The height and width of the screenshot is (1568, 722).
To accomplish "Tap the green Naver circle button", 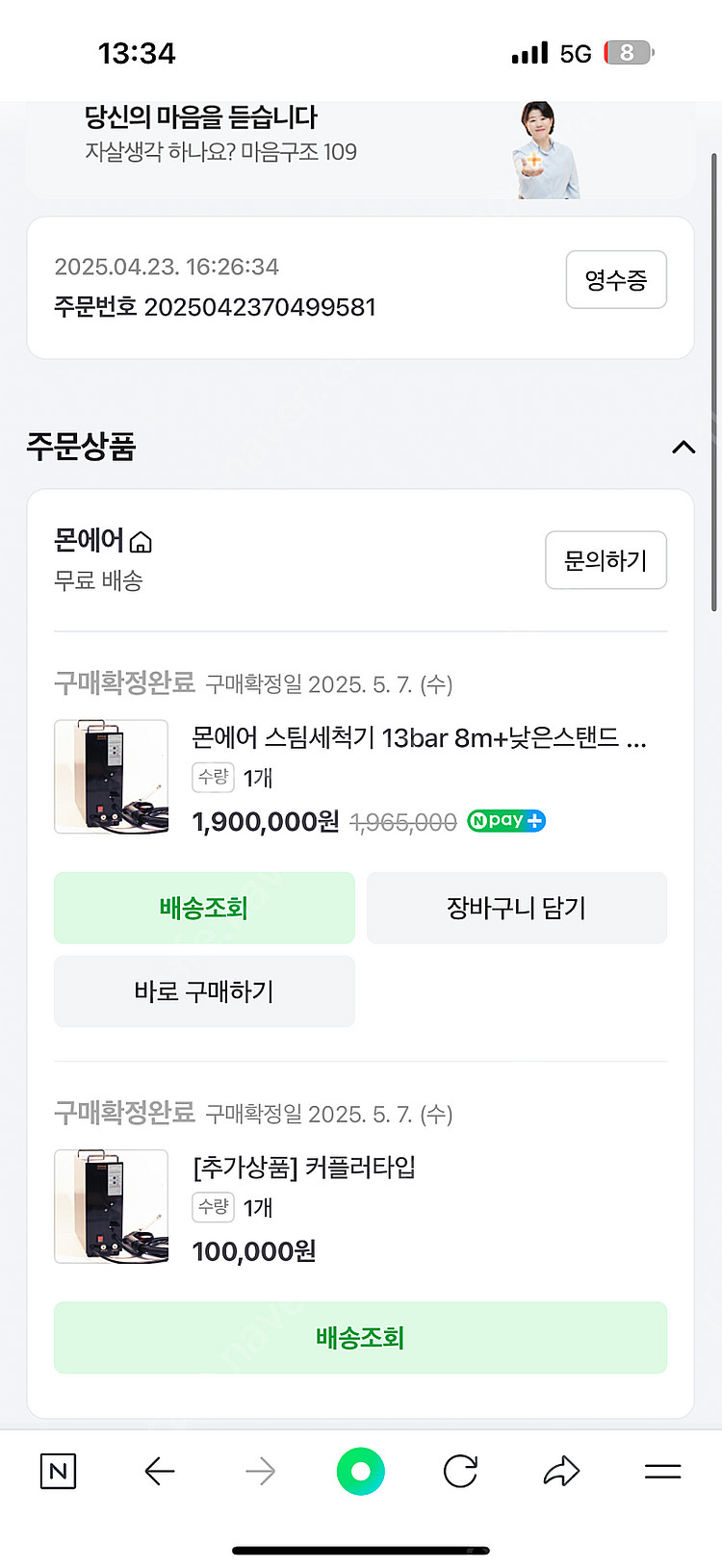I will pyautogui.click(x=361, y=1471).
